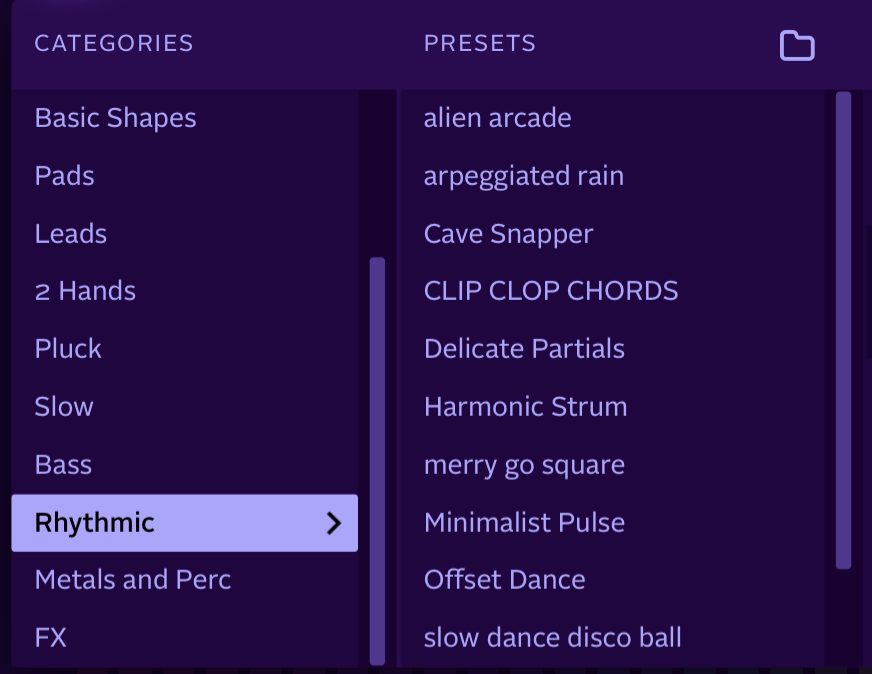This screenshot has height=674, width=872.
Task: Load the alien arcade preset
Action: tap(497, 118)
